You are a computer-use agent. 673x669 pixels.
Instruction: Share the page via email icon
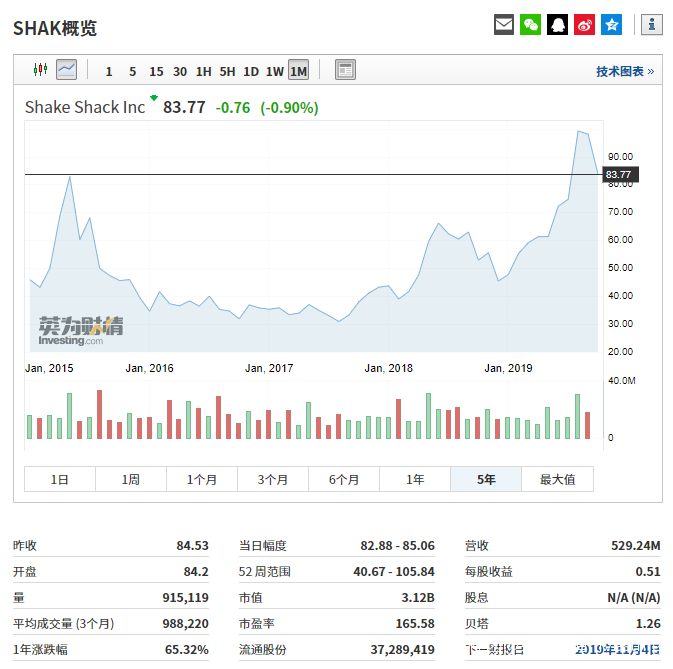(x=504, y=25)
